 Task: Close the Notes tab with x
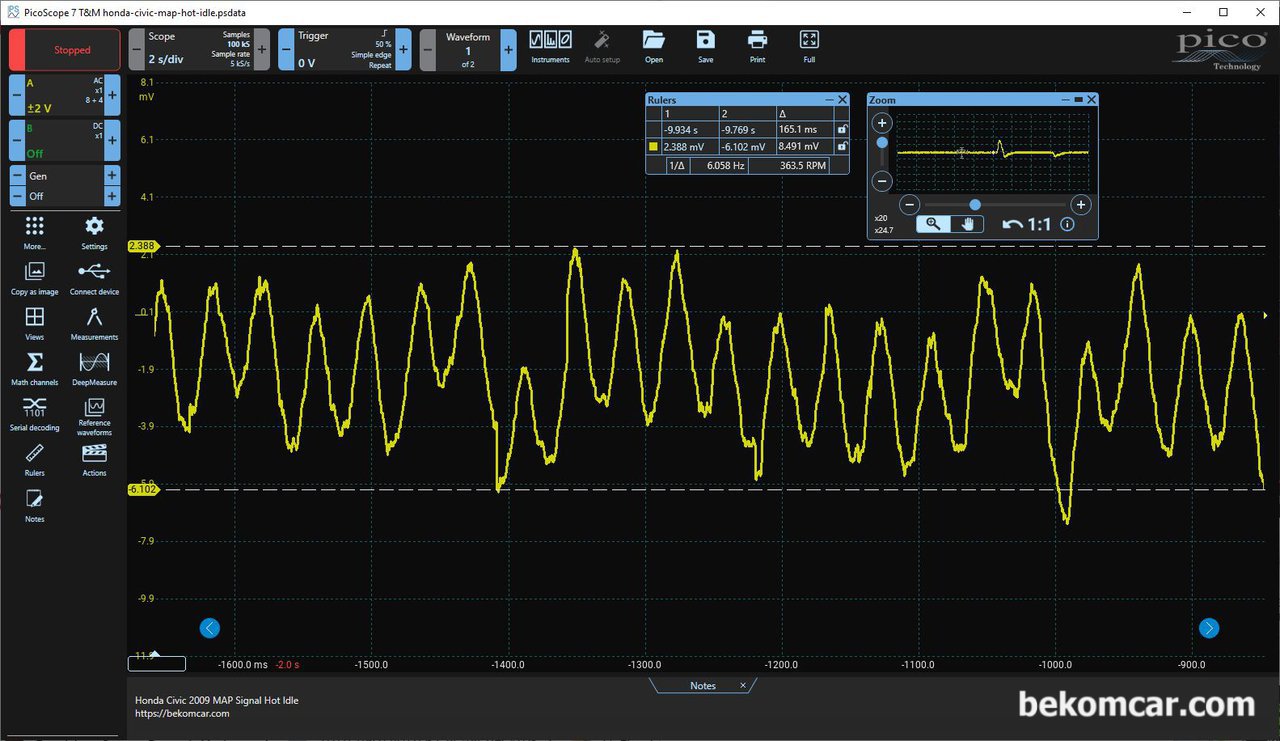(743, 685)
